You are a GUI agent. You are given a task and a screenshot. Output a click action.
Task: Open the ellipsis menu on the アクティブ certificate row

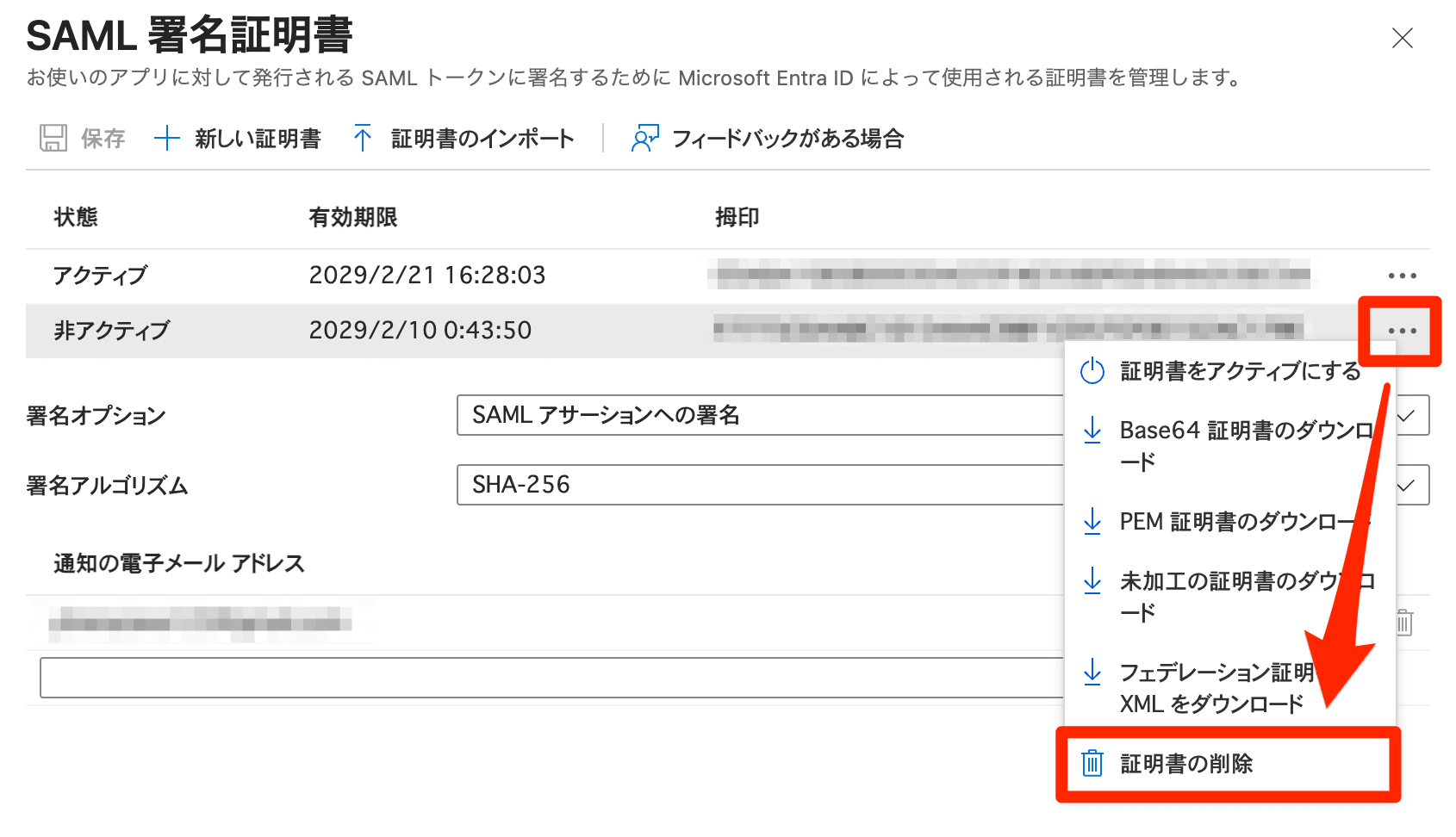point(1402,275)
